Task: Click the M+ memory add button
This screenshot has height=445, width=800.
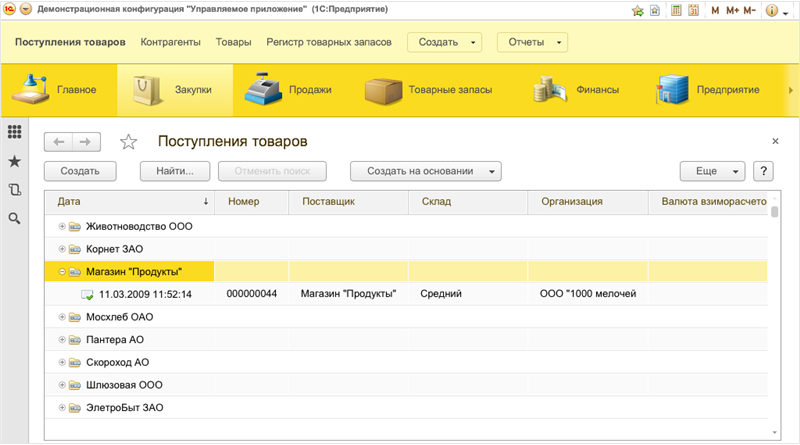Action: coord(733,10)
